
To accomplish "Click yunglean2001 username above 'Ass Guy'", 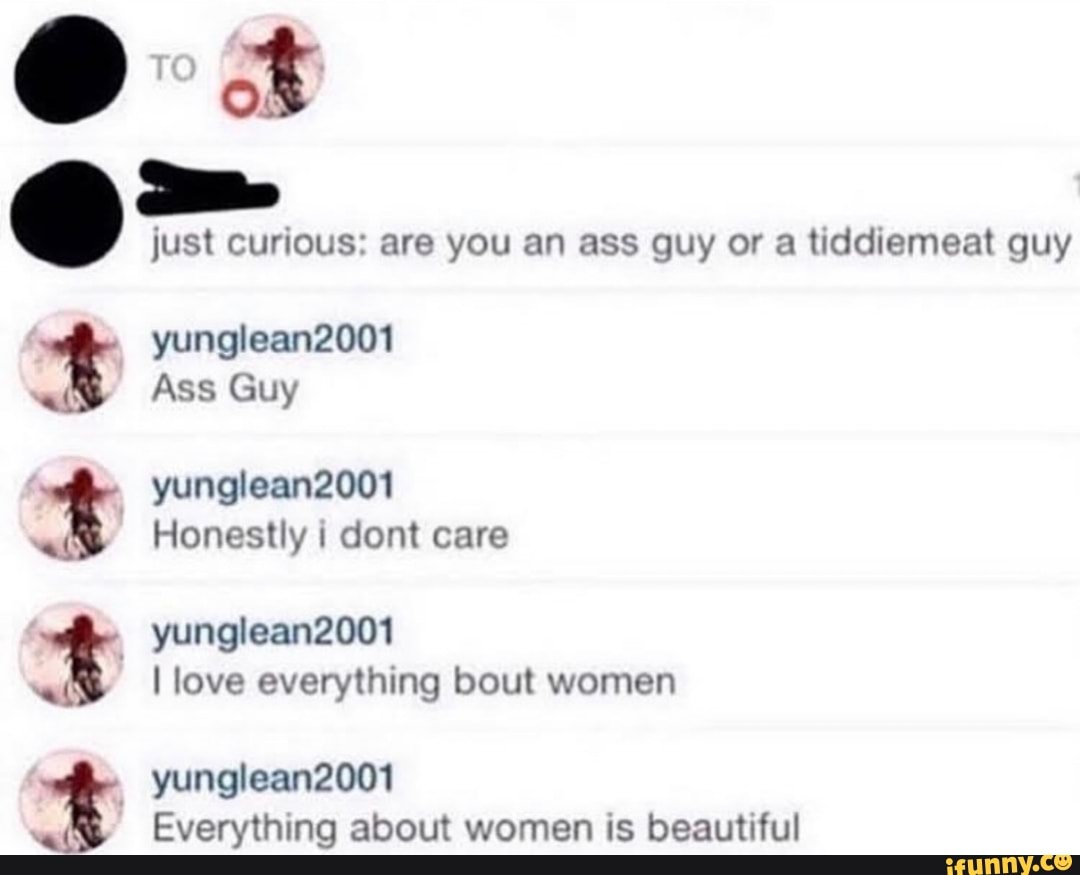I will click(273, 340).
